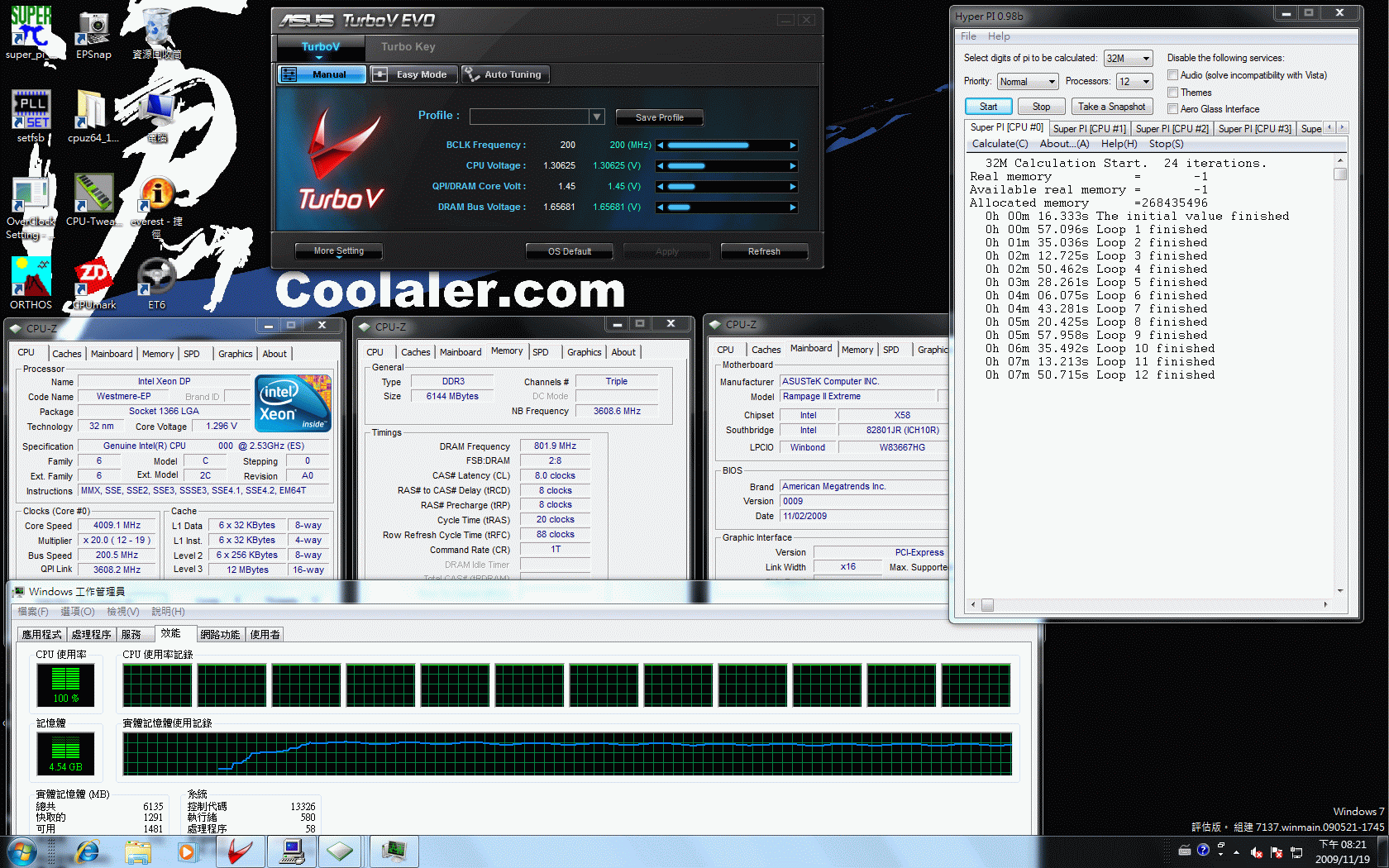Viewport: 1389px width, 868px height.
Task: Click the Start button in Hyper PI
Action: click(989, 107)
